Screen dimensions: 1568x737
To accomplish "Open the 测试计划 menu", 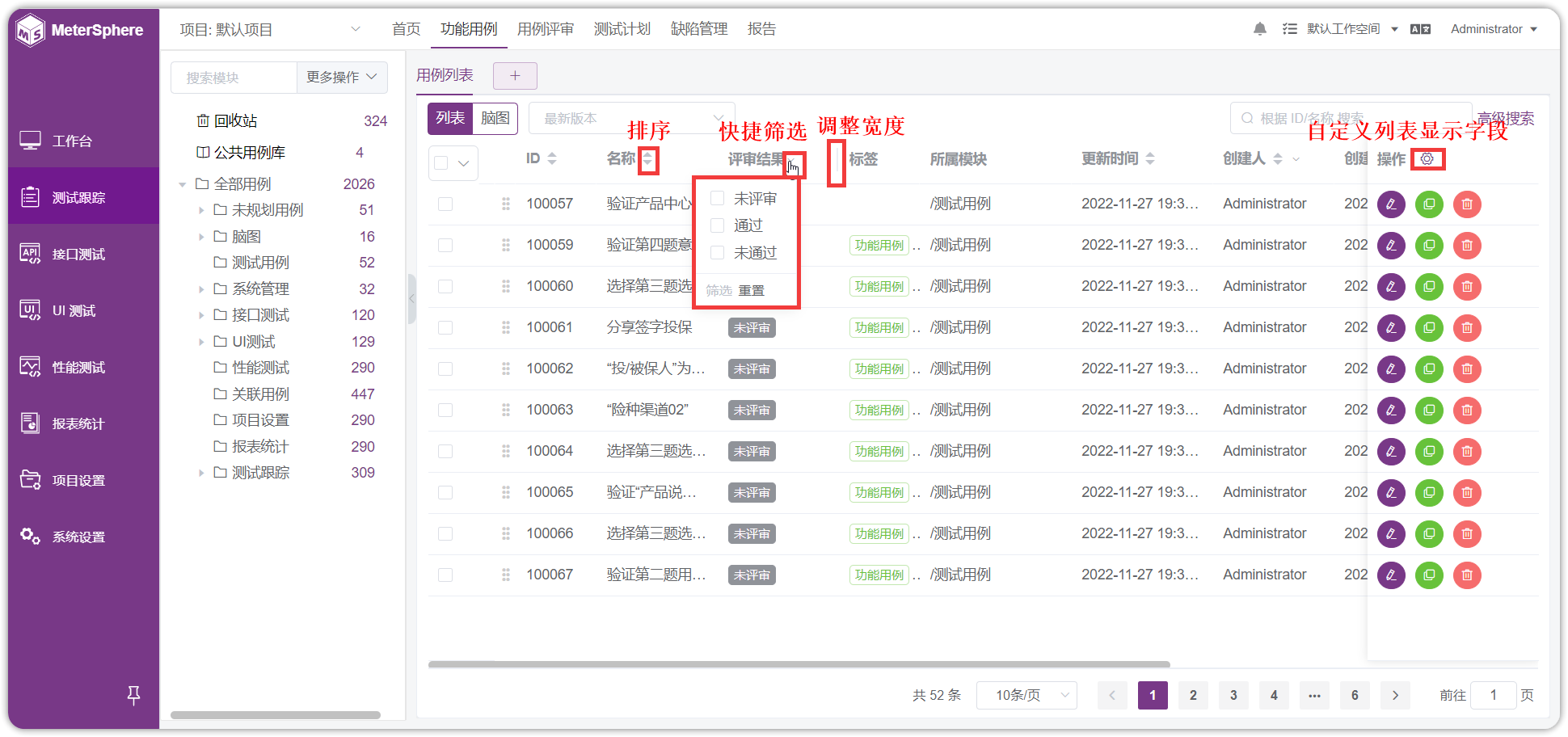I will [622, 29].
